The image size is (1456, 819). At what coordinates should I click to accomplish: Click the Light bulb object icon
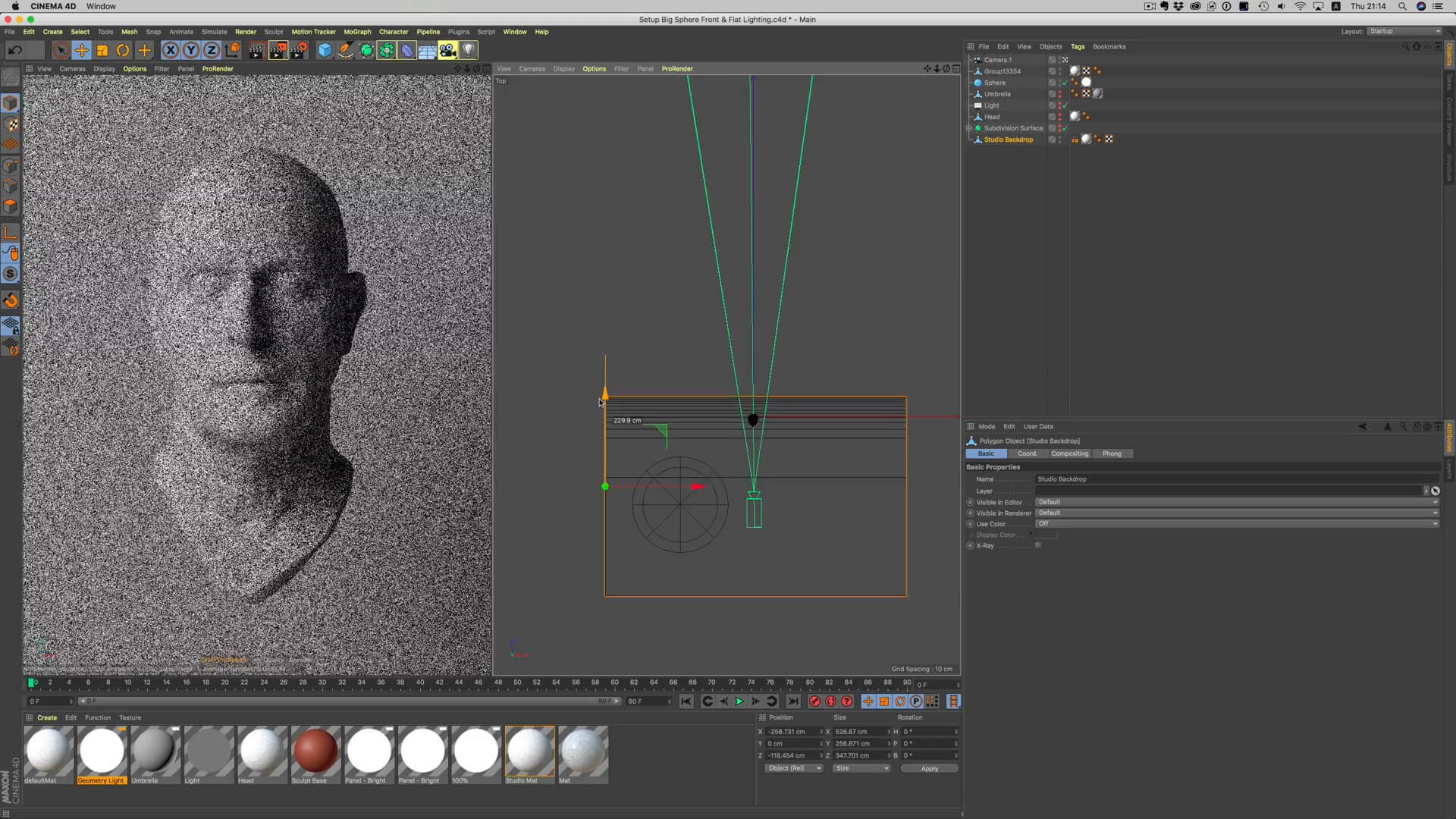coord(469,50)
